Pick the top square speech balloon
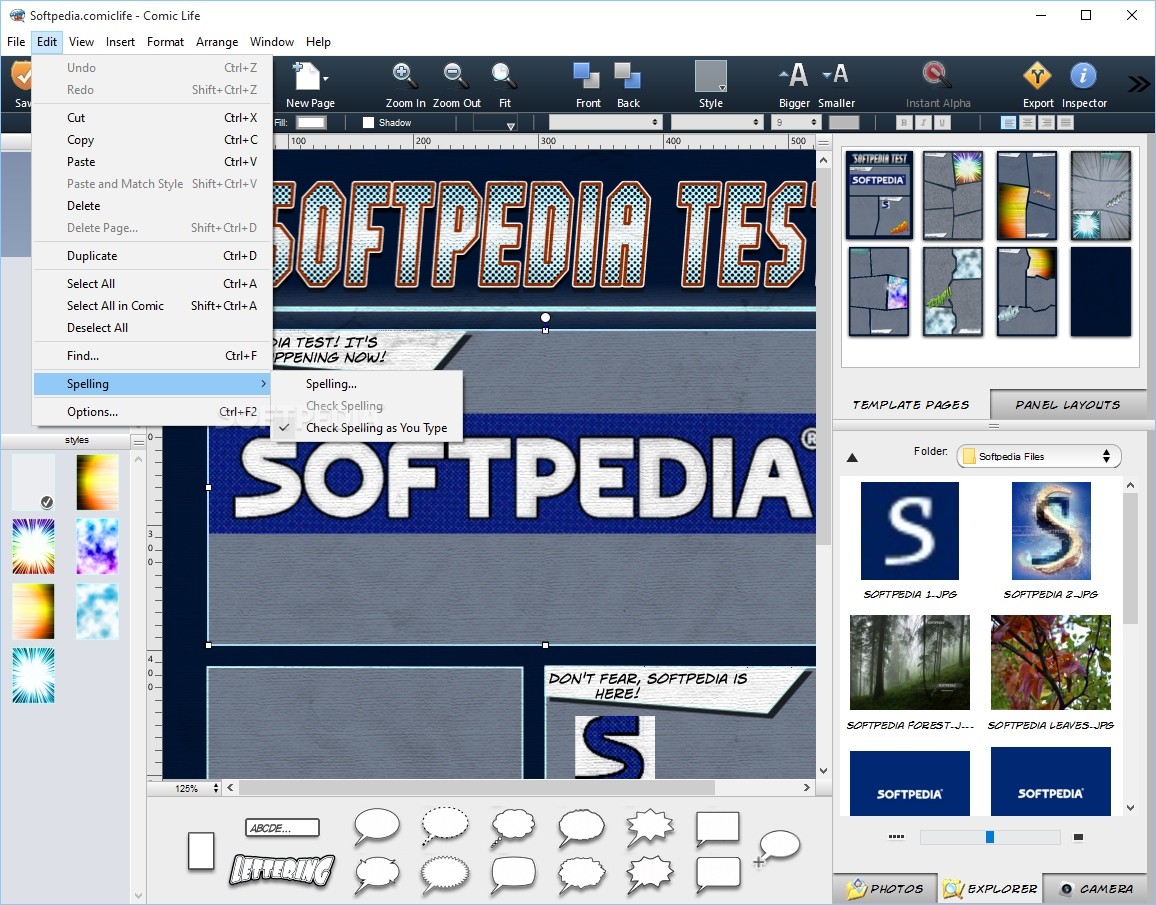The height and width of the screenshot is (905, 1156). tap(717, 828)
